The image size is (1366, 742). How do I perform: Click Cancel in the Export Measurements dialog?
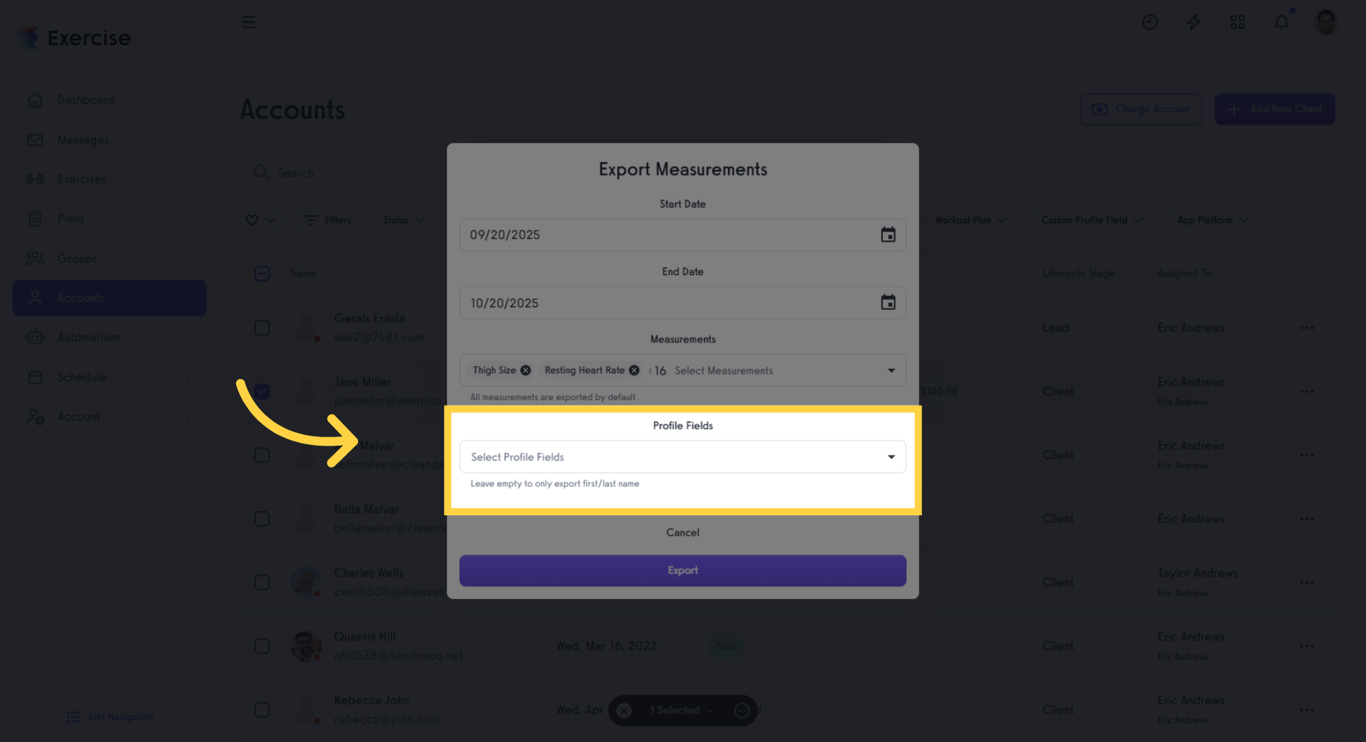point(683,532)
